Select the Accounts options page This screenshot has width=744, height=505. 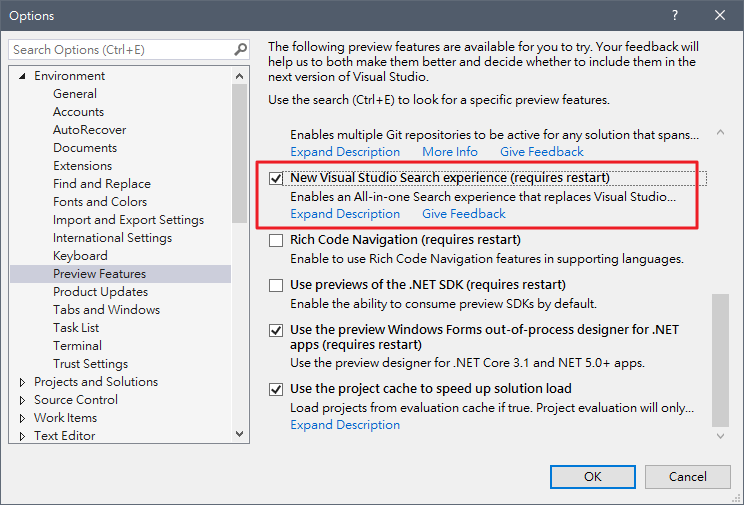pos(78,112)
